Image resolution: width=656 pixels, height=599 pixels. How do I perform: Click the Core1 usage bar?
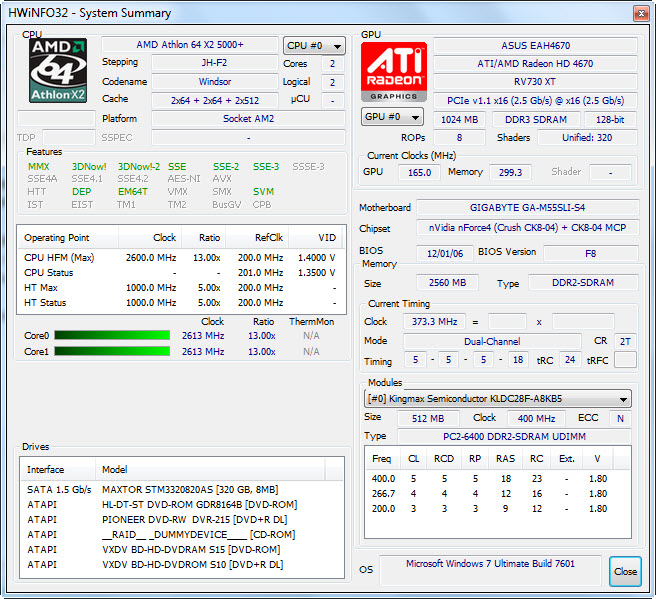point(112,351)
